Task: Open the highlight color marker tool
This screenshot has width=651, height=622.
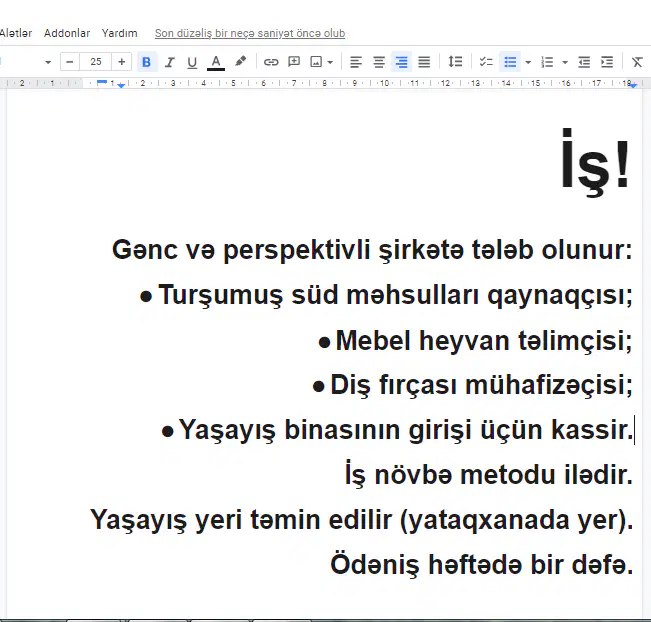Action: [x=240, y=62]
